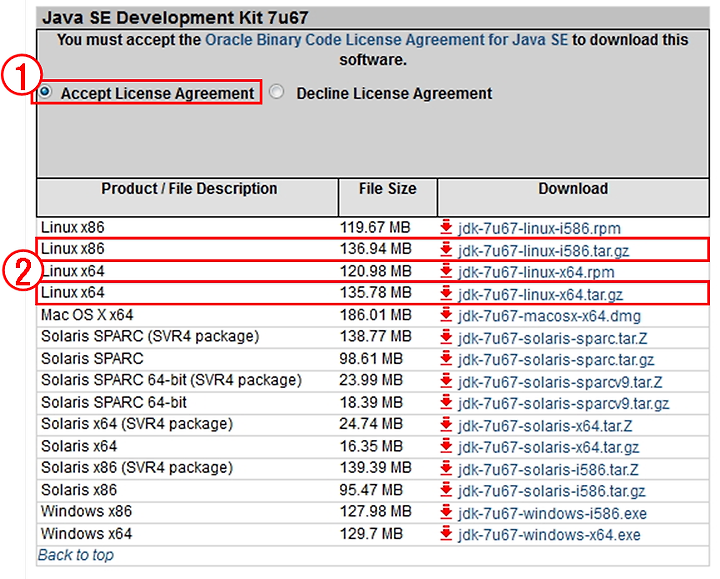This screenshot has height=579, width=720.
Task: Click the 136.94 MB file size
Action: (376, 249)
